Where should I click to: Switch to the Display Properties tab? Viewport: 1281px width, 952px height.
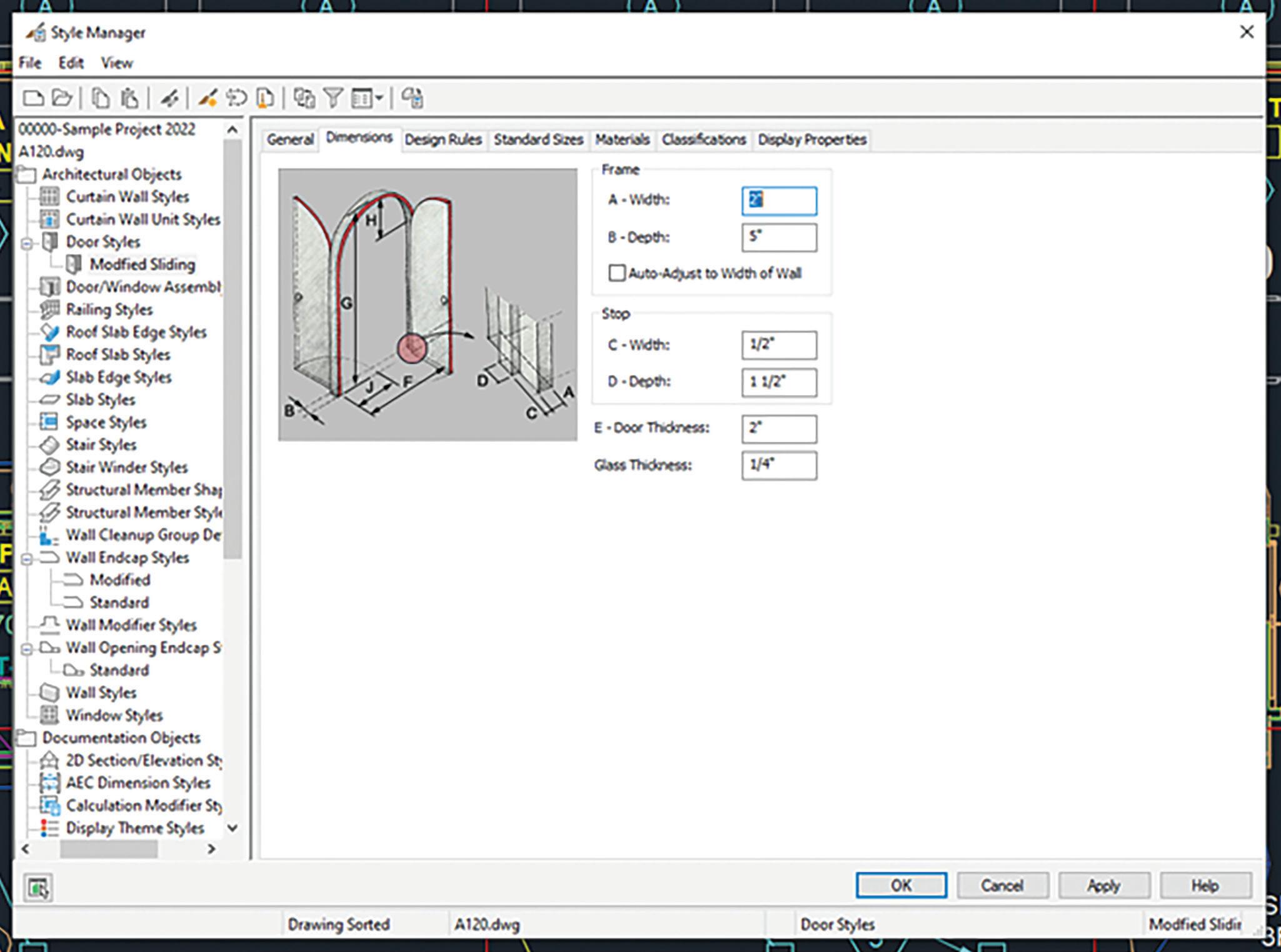click(812, 139)
